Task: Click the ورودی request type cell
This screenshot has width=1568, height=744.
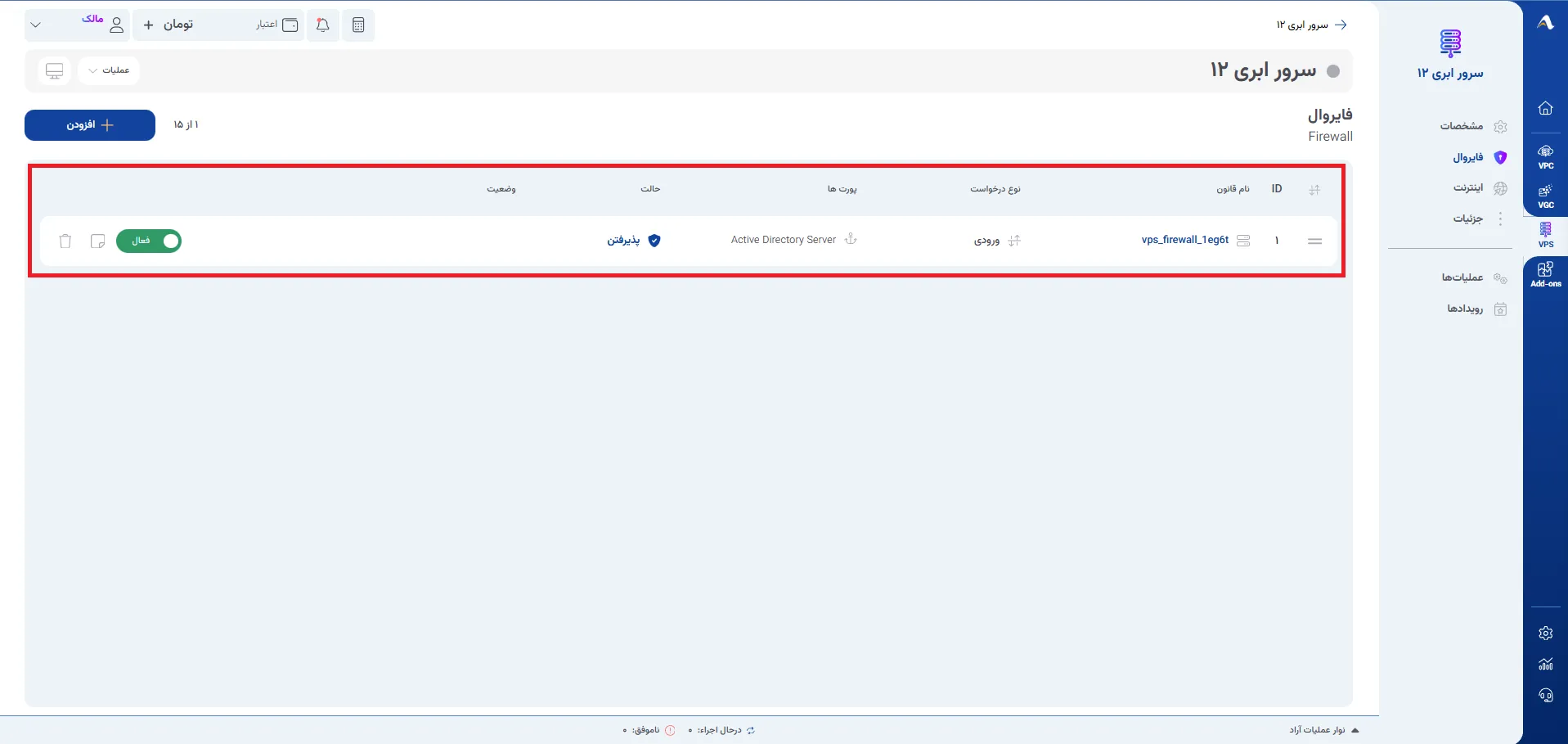Action: tap(997, 241)
